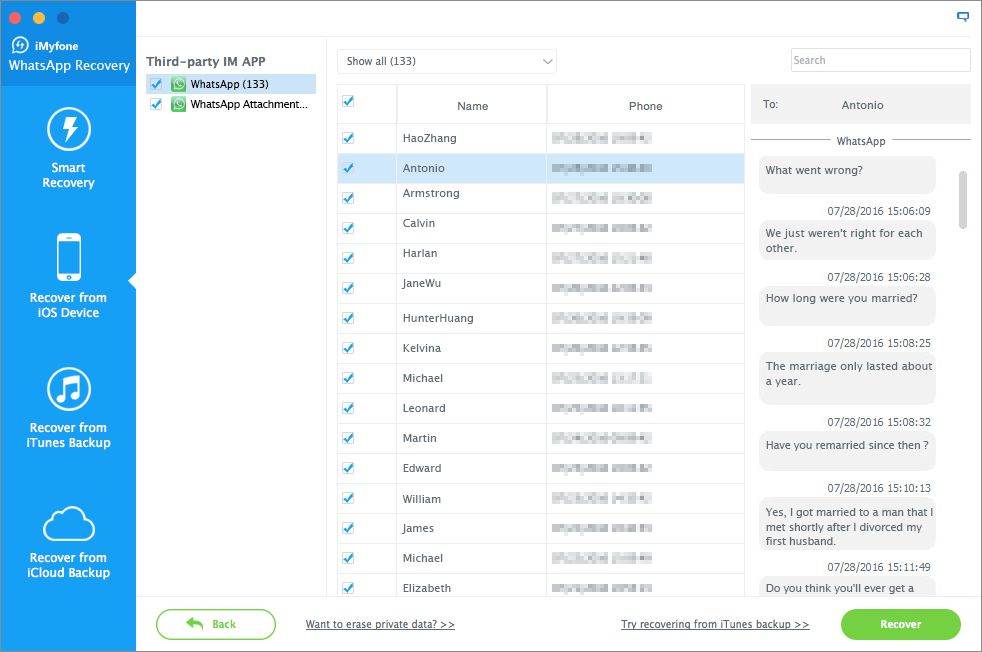Image resolution: width=982 pixels, height=652 pixels.
Task: Click timestamp 07/28/2016 15:06:09
Action: coord(879,211)
